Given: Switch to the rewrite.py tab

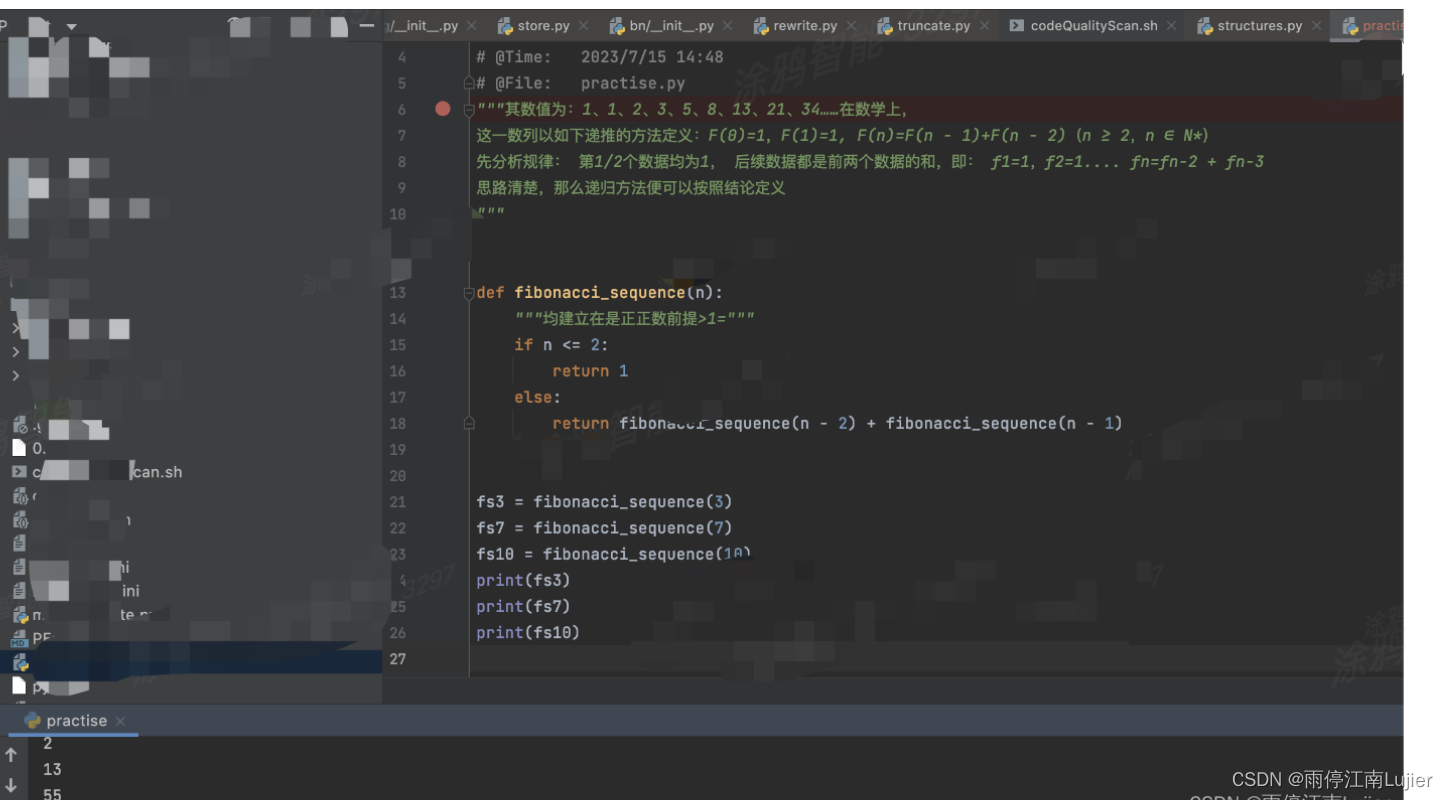Looking at the screenshot, I should pos(805,26).
